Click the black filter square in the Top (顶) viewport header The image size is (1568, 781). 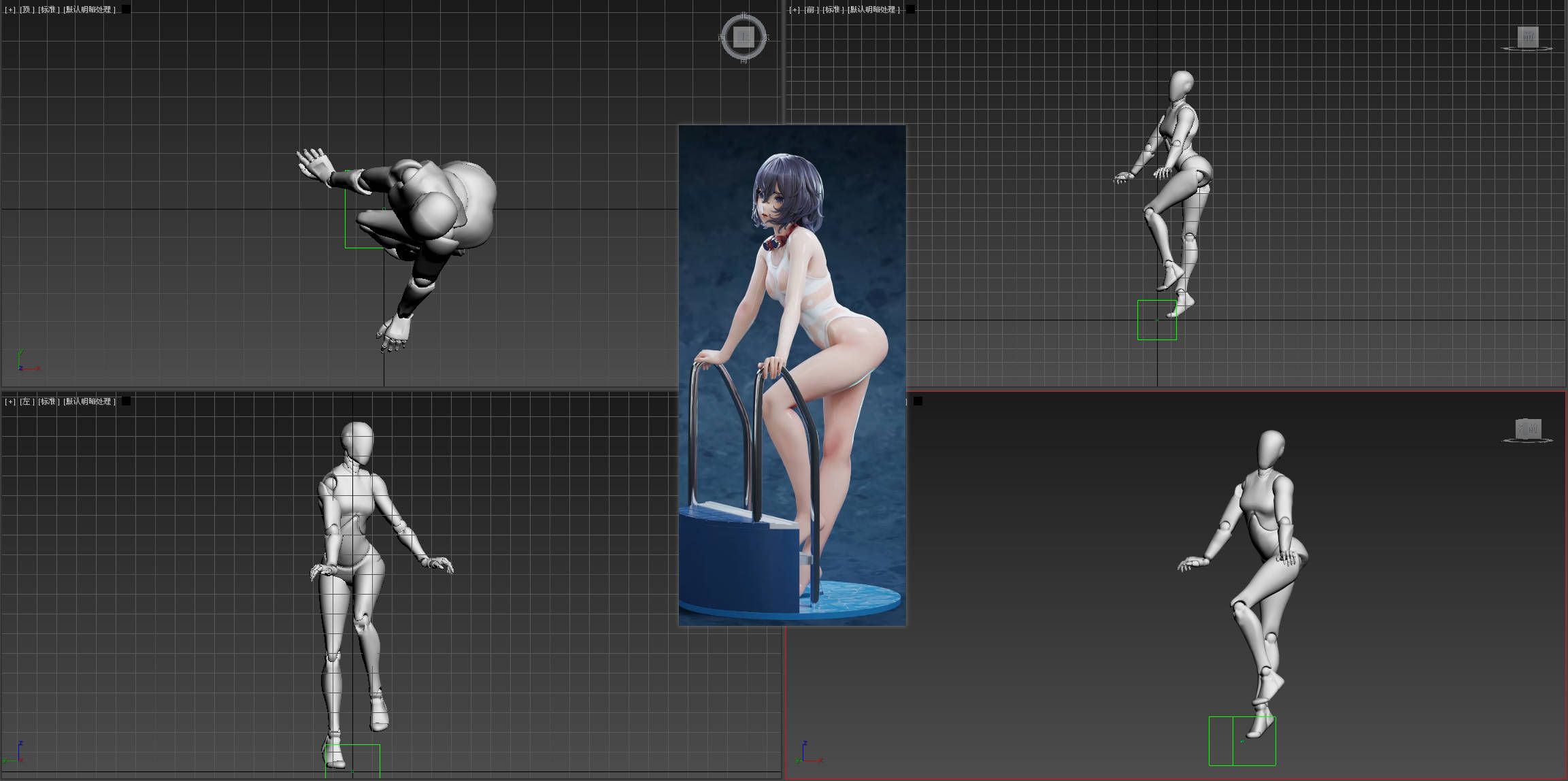(127, 10)
